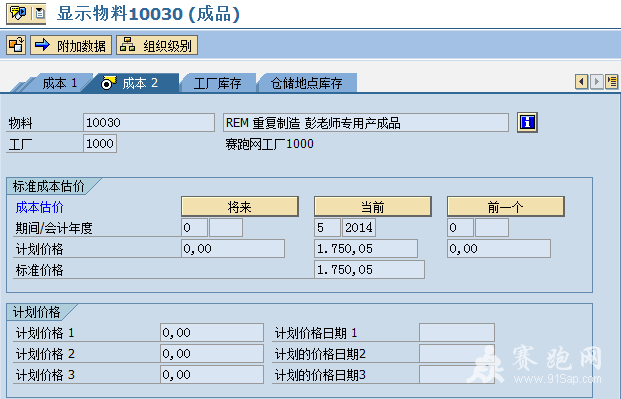Click the 物料 field showing 10030
This screenshot has width=621, height=399.
pyautogui.click(x=149, y=122)
